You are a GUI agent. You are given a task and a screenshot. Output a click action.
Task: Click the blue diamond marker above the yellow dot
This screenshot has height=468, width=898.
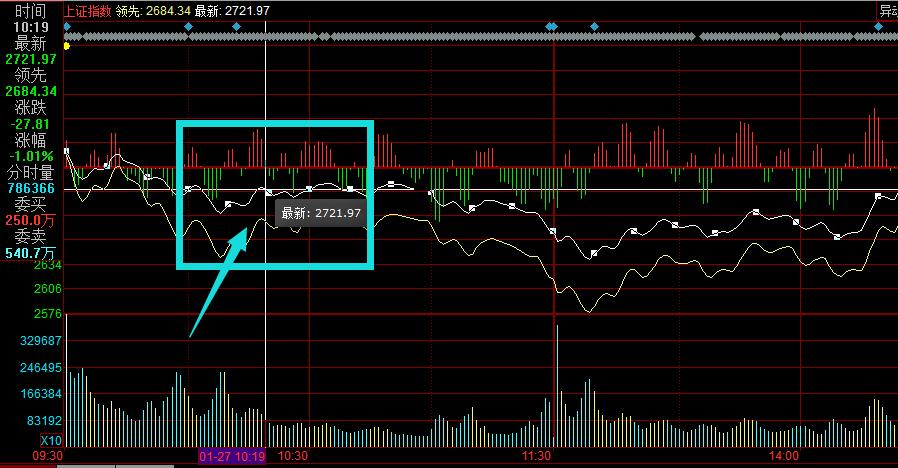pyautogui.click(x=67, y=26)
